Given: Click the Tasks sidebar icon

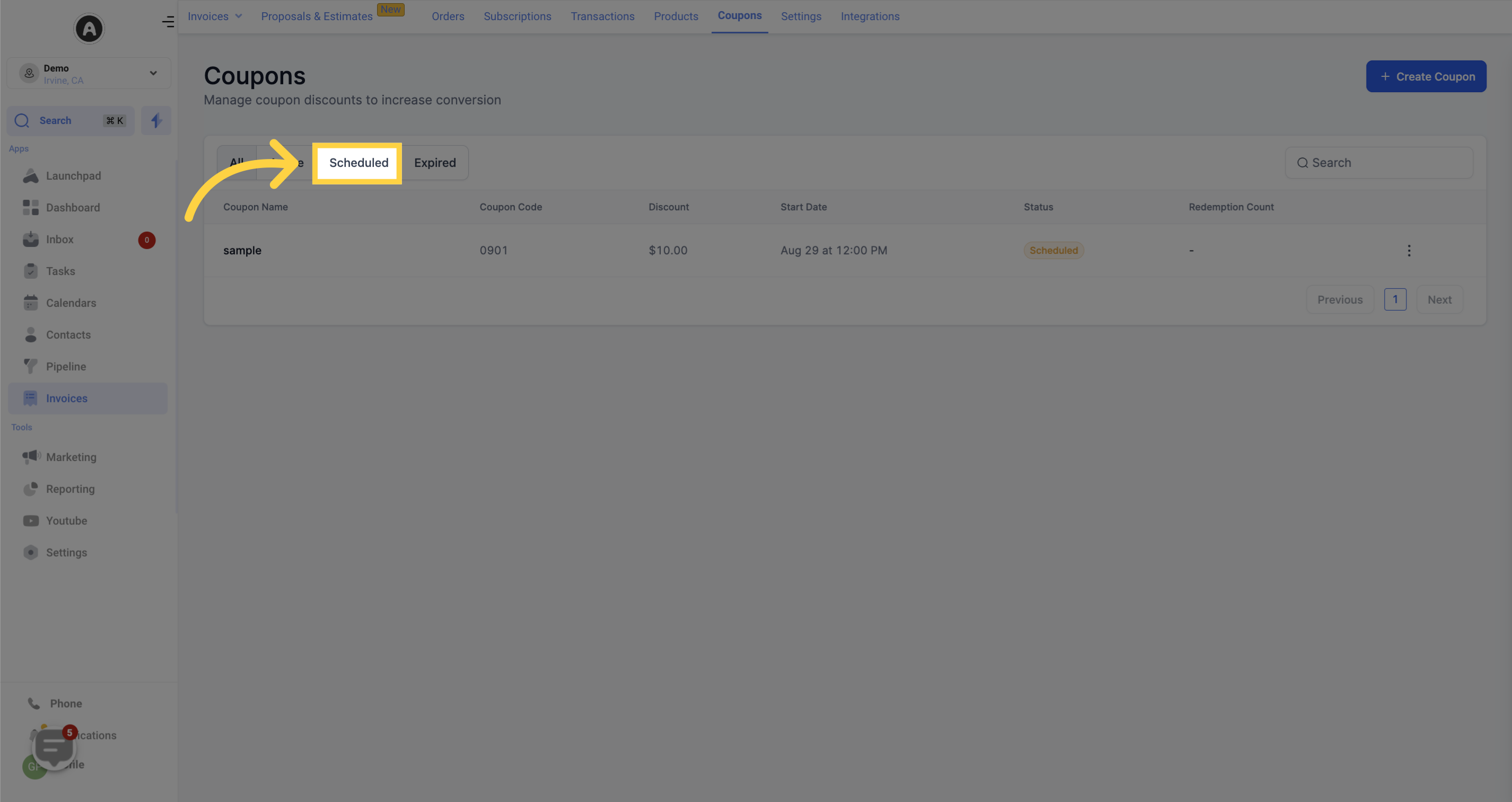Looking at the screenshot, I should point(29,271).
